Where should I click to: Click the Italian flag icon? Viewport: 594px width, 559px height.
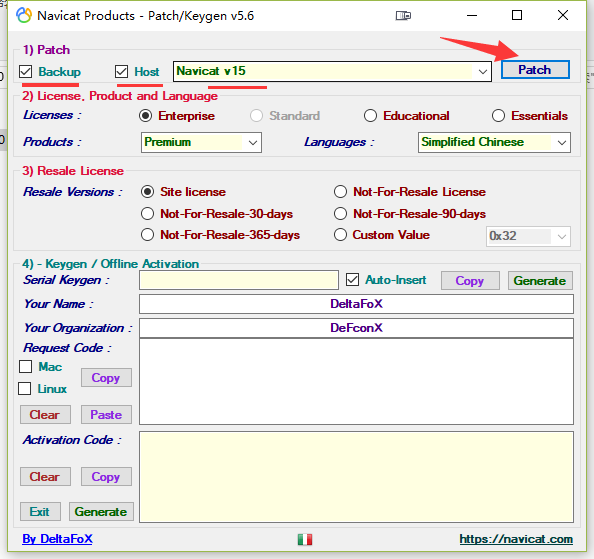(x=305, y=539)
